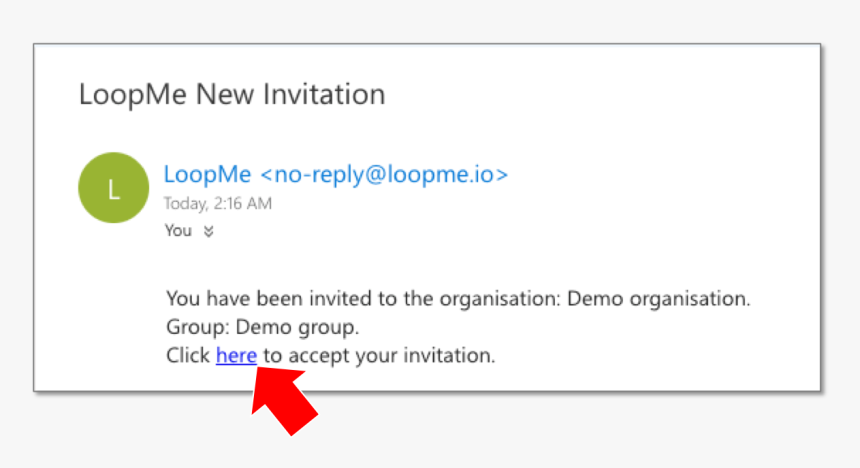Screen dimensions: 860x468
Task: Expand recipient details chevron beside "You"
Action: point(208,231)
